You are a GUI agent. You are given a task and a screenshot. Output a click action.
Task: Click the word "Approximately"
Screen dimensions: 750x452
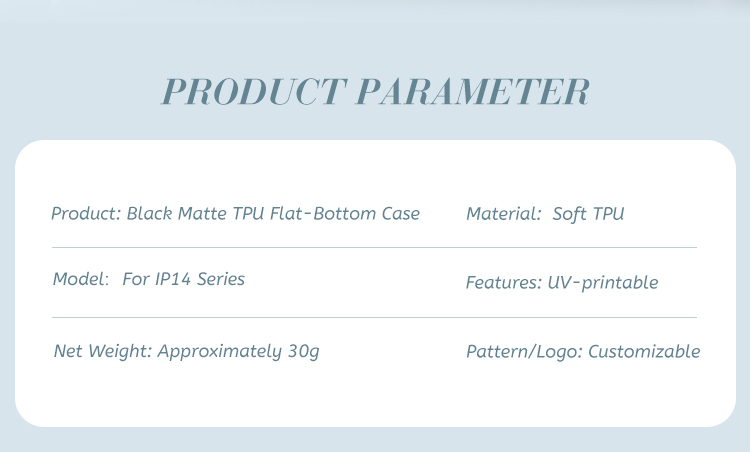pyautogui.click(x=219, y=352)
